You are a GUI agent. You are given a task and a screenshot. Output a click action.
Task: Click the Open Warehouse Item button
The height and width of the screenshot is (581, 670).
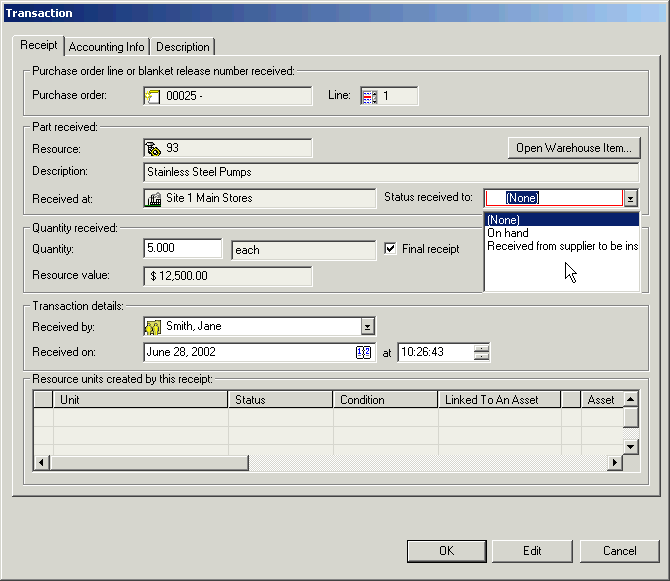tap(573, 148)
